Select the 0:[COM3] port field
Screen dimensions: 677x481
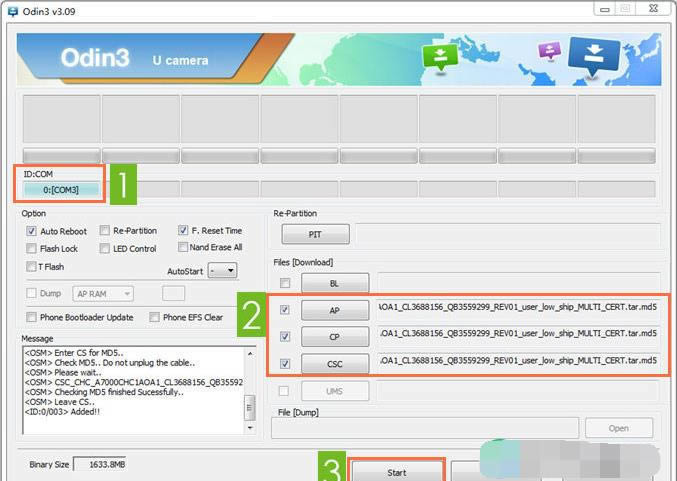click(x=63, y=189)
